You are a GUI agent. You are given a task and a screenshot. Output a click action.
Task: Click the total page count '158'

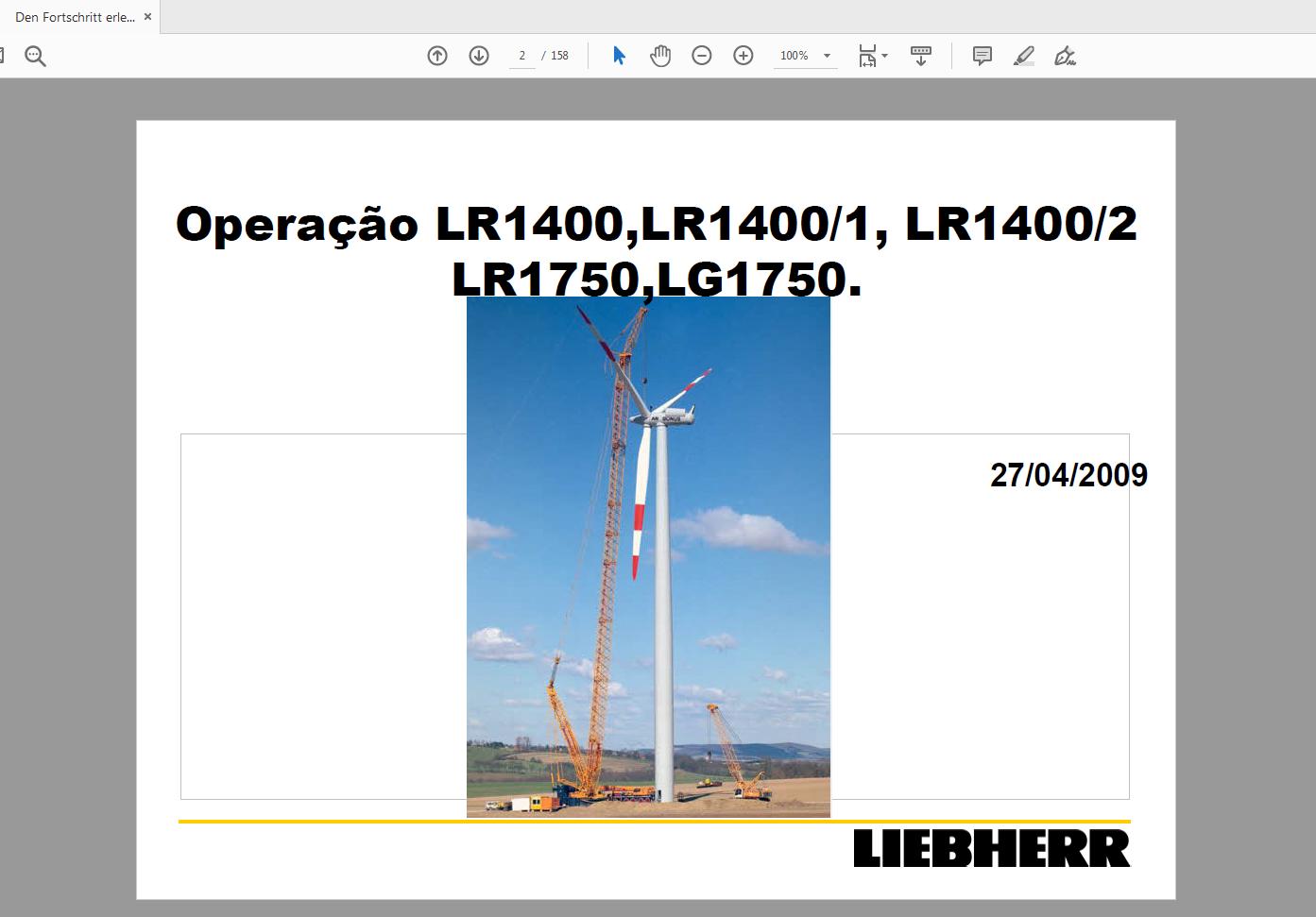pyautogui.click(x=559, y=56)
